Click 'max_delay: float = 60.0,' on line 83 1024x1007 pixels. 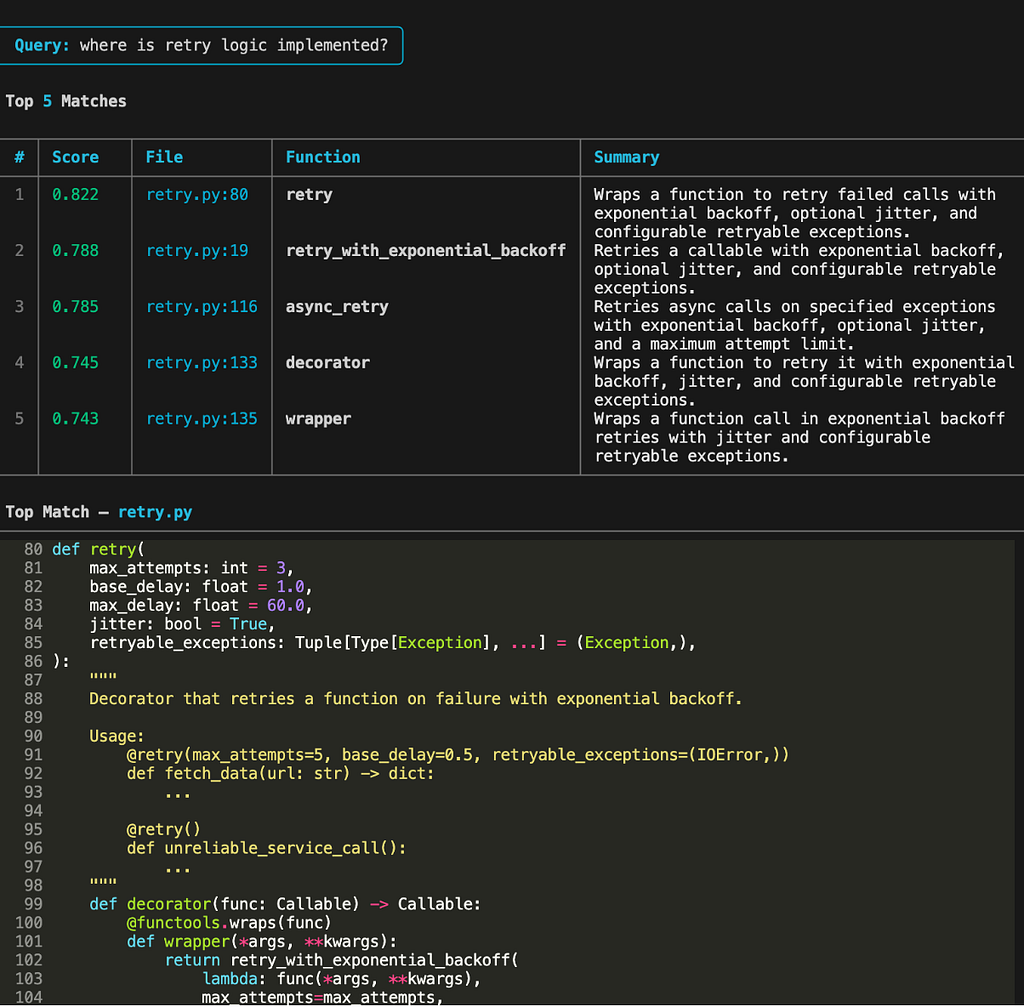point(201,606)
